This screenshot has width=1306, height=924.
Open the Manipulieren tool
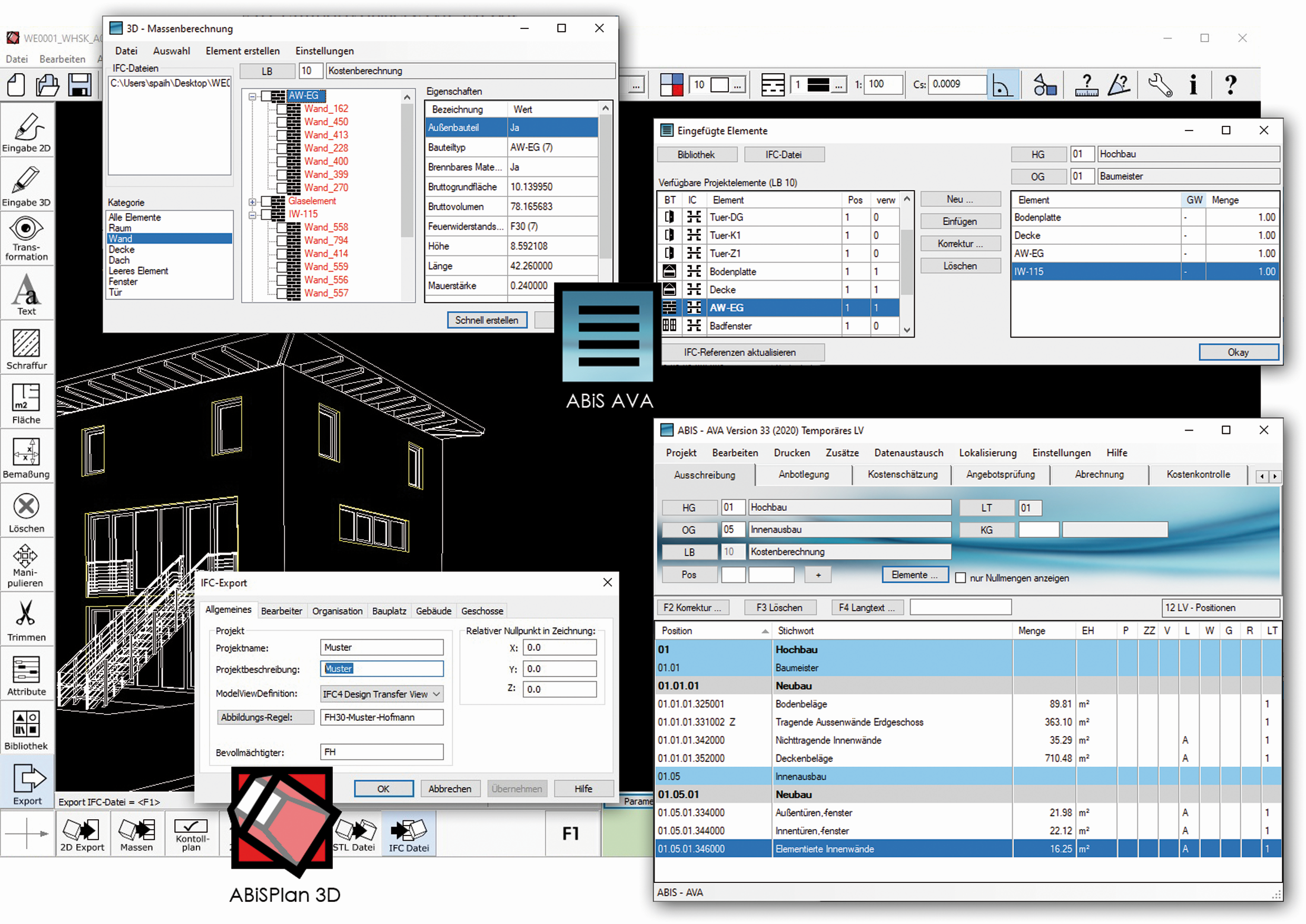pos(27,565)
